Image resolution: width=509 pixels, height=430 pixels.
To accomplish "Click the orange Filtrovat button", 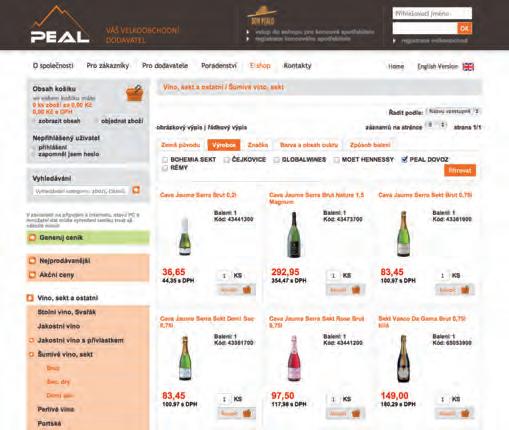I will (x=460, y=170).
